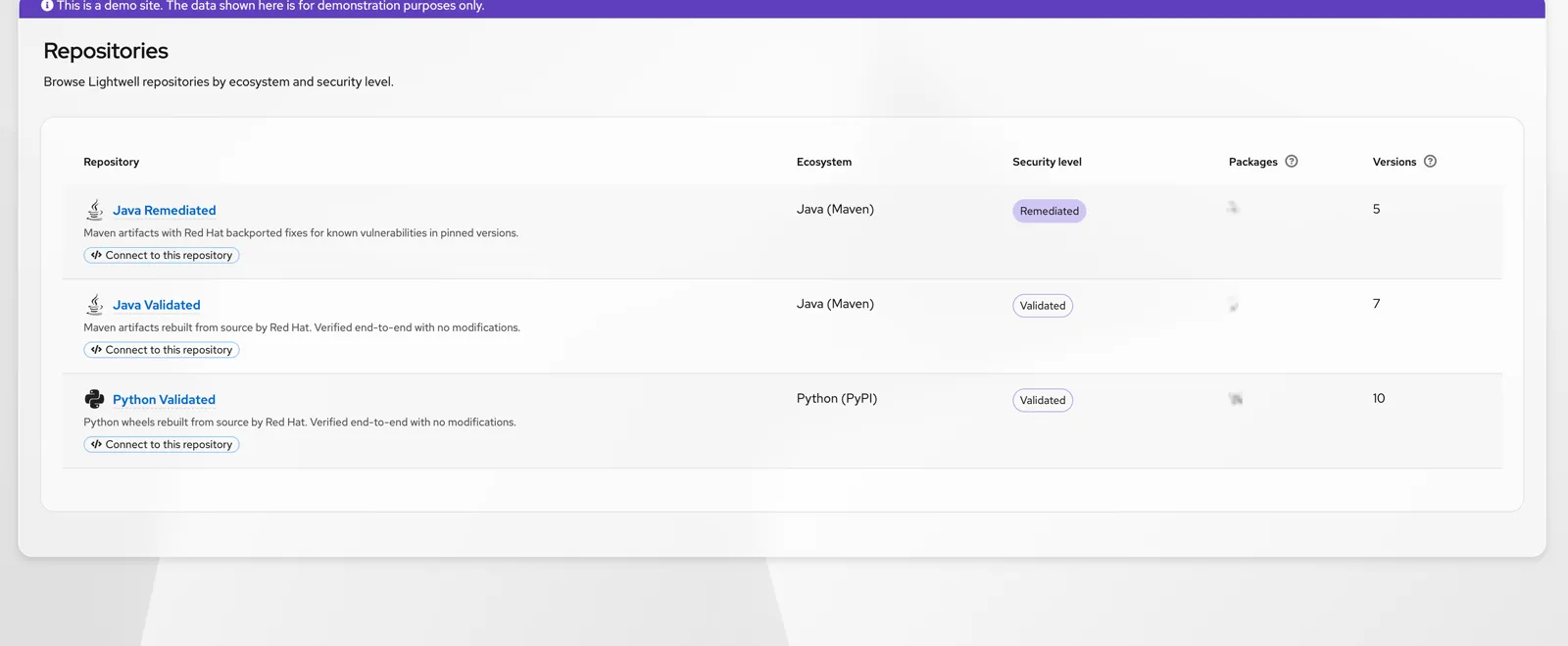Viewport: 1568px width, 646px height.
Task: Click the Remediated security level badge
Action: coord(1049,211)
